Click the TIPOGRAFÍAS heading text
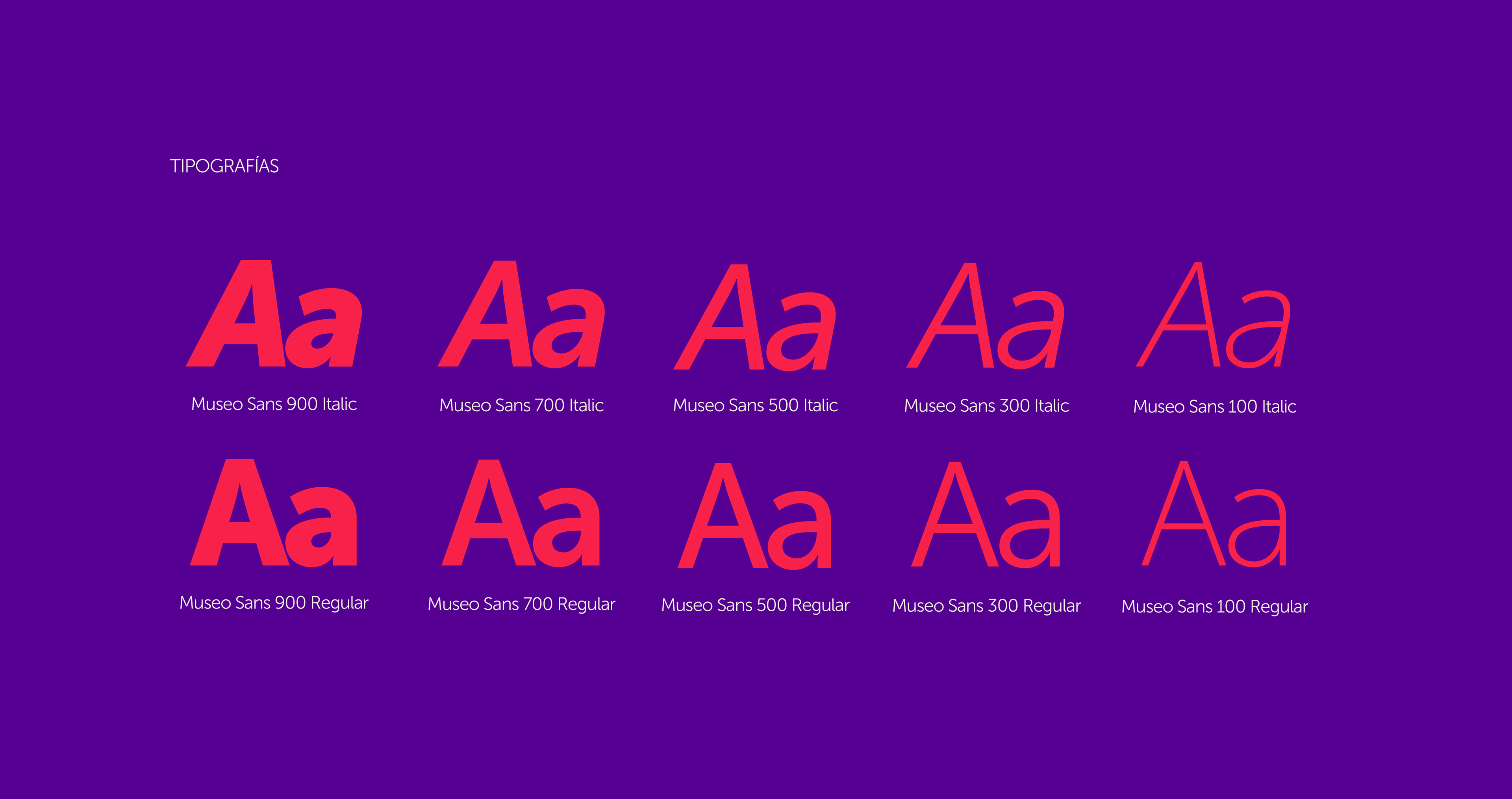Image resolution: width=1512 pixels, height=799 pixels. [224, 165]
